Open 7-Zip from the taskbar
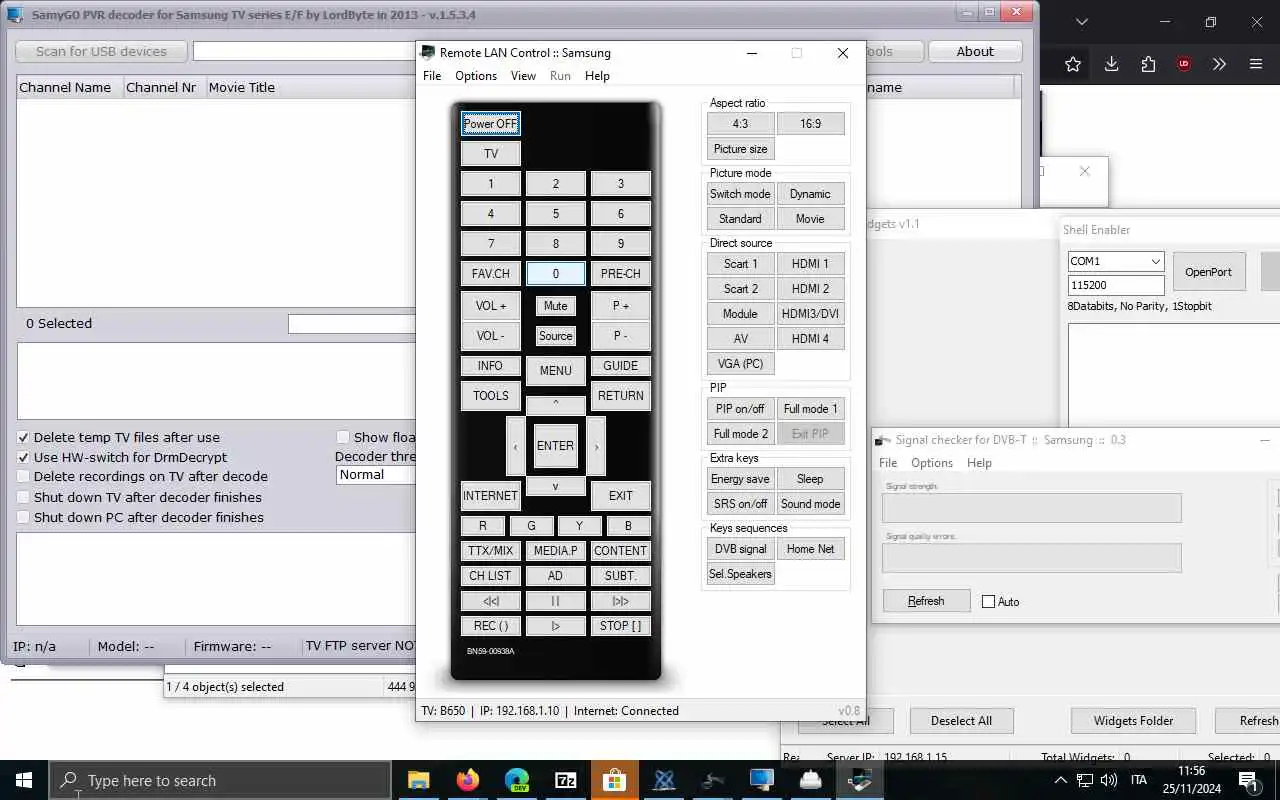 coord(565,780)
